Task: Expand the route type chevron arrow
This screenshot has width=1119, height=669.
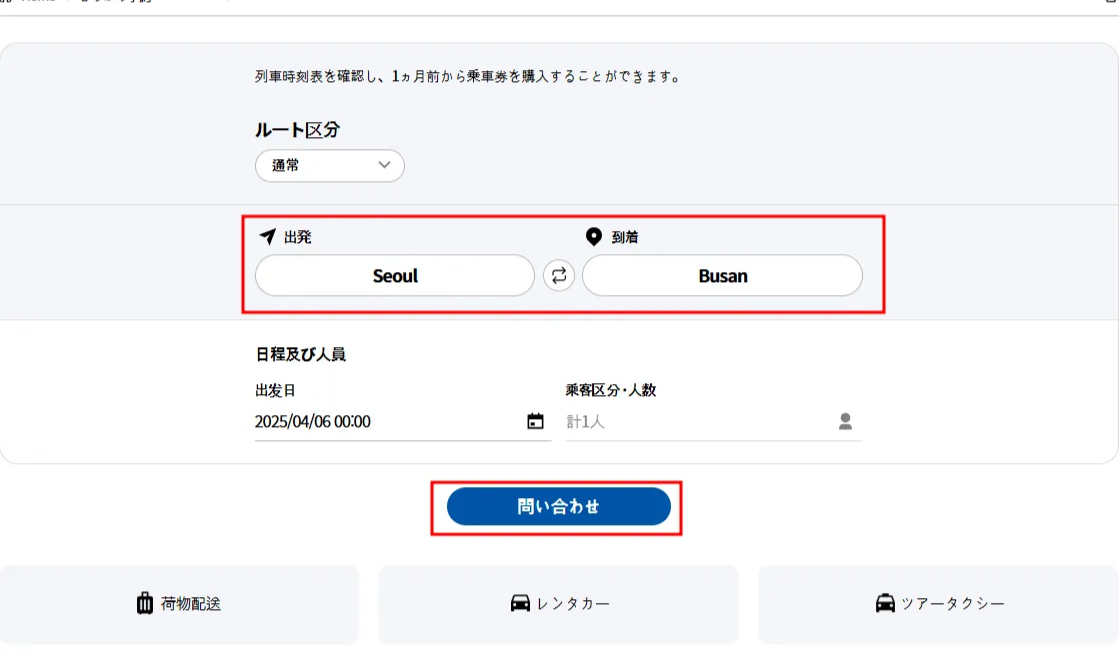Action: (x=385, y=166)
